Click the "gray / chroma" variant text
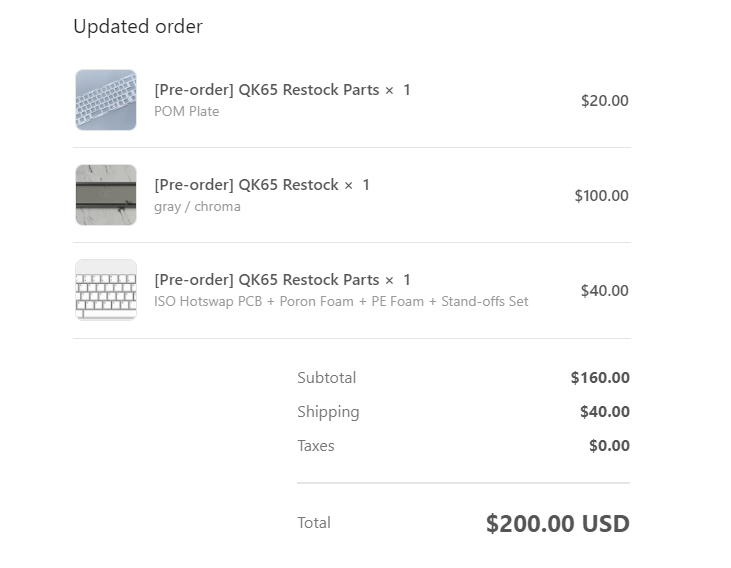 [x=197, y=207]
